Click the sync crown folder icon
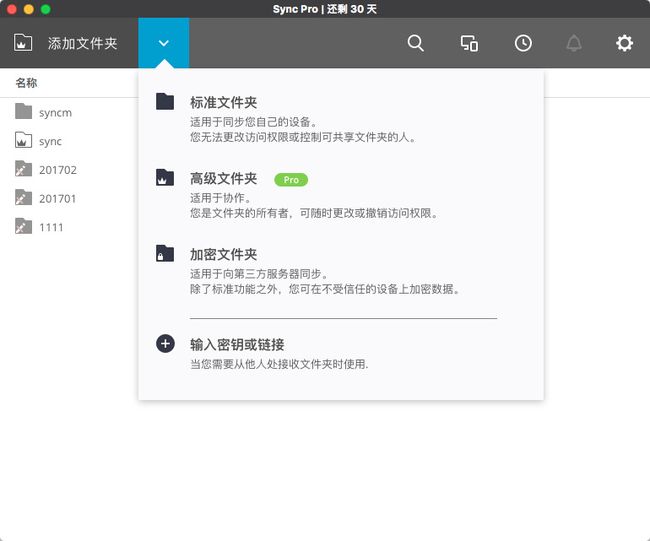Viewport: 650px width, 541px height. pos(23,140)
